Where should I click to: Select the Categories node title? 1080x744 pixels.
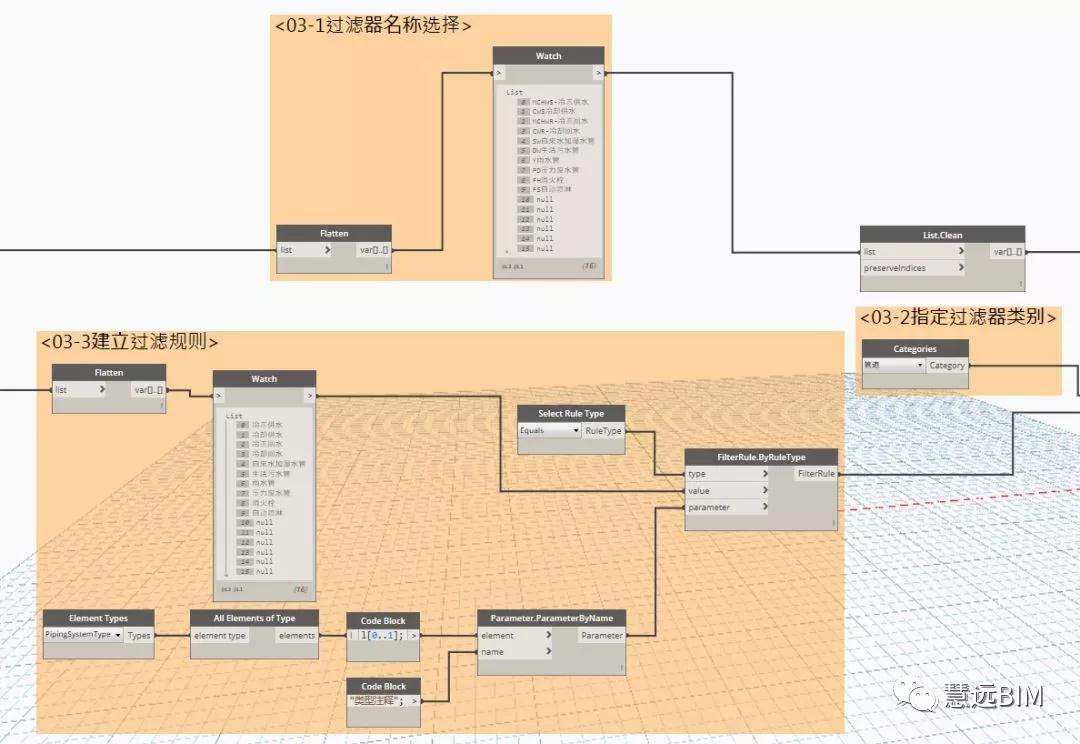click(915, 349)
